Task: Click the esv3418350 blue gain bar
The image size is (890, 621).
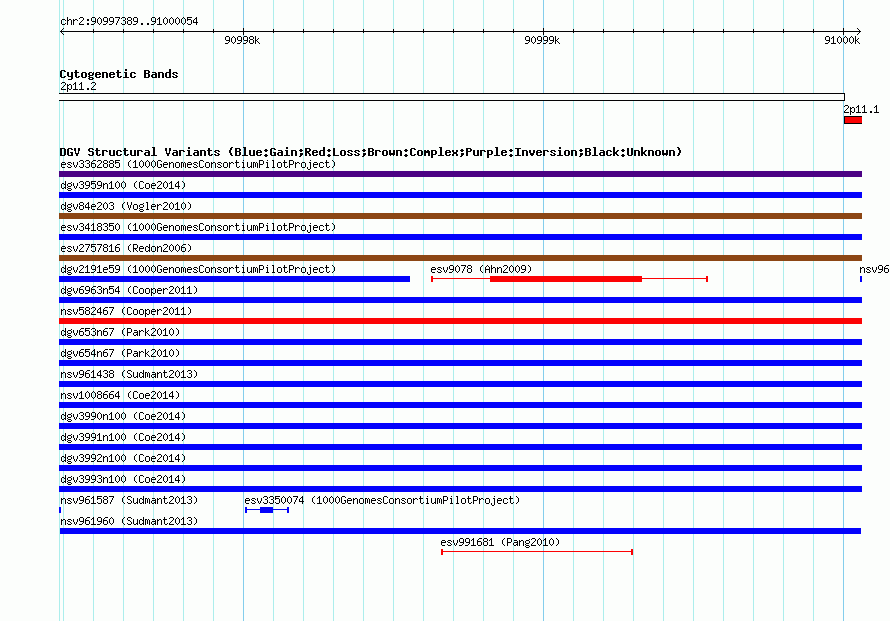Action: (460, 237)
